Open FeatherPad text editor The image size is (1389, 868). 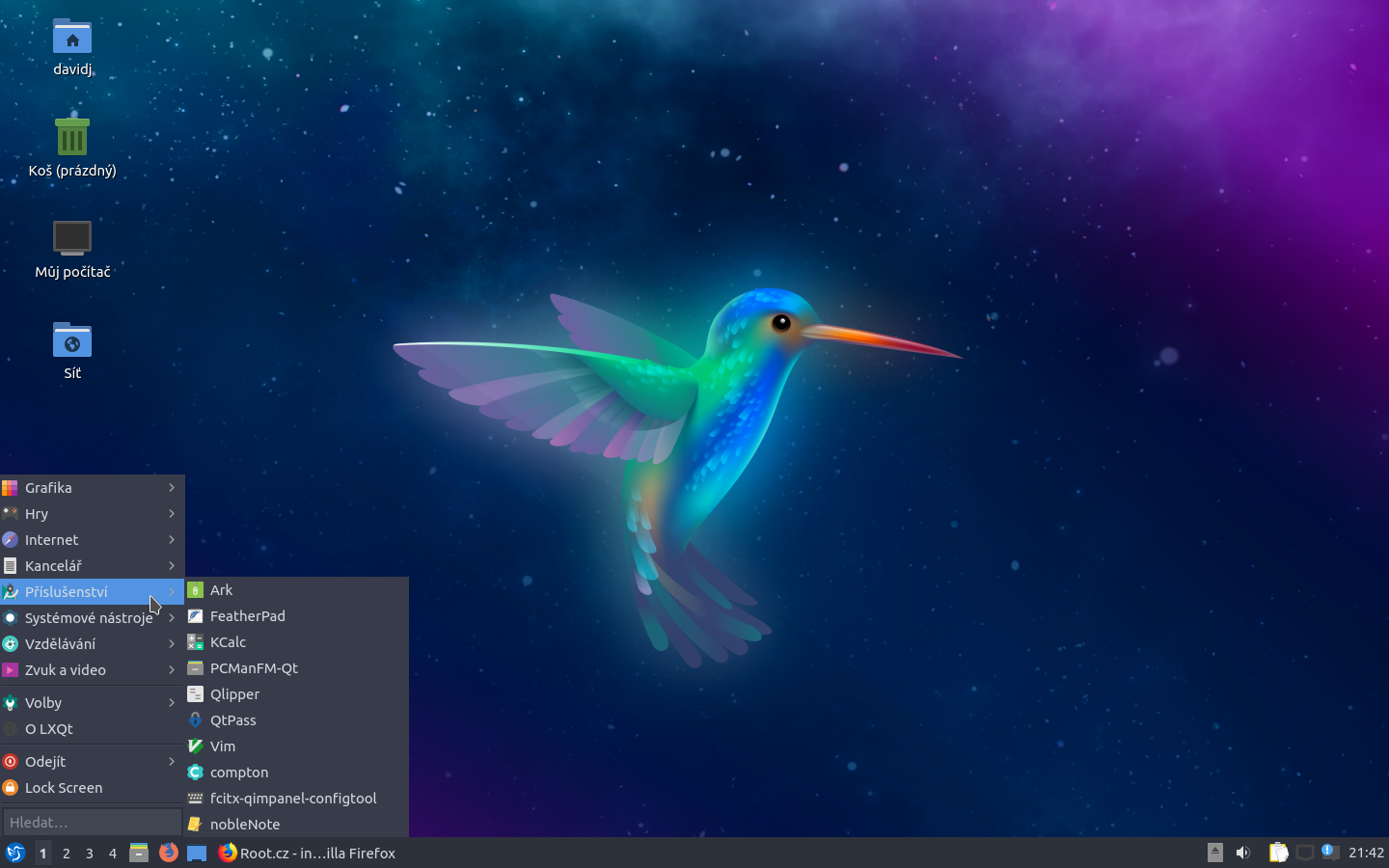[x=248, y=616]
